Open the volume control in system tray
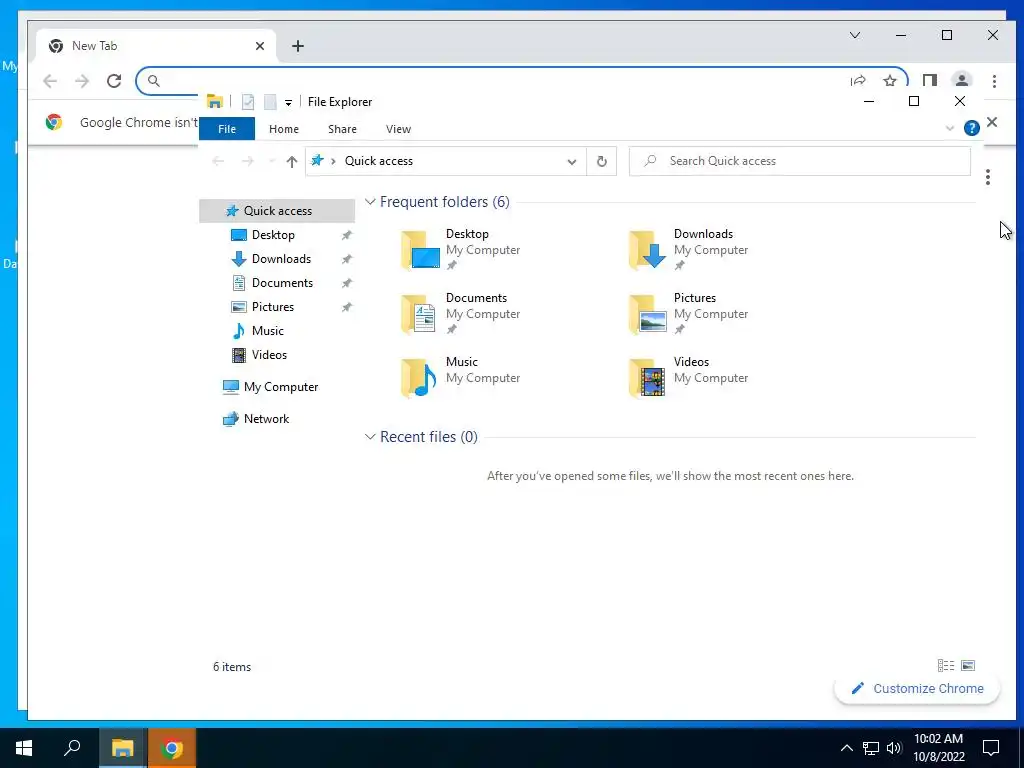This screenshot has height=768, width=1024. 895,748
